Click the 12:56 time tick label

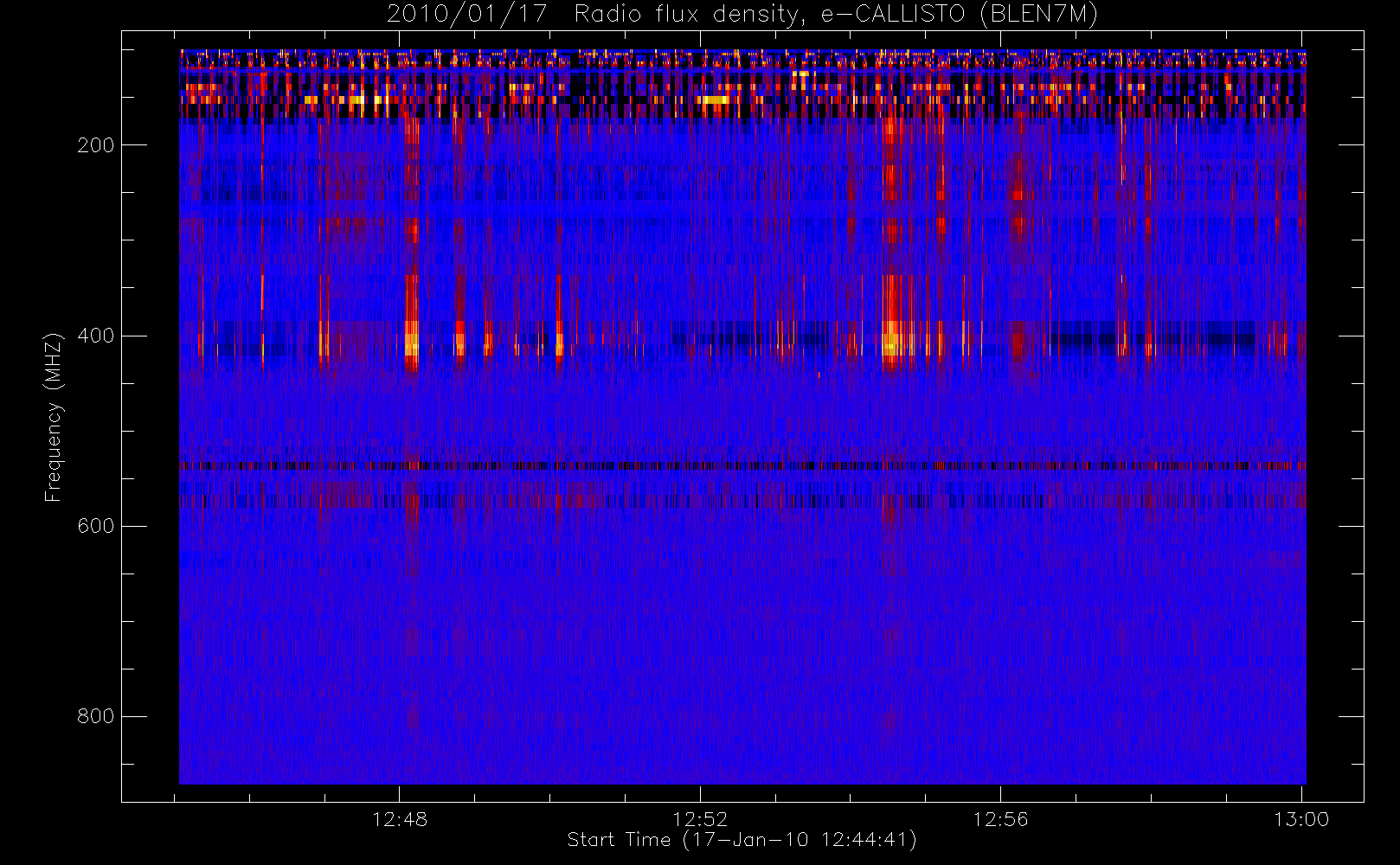[1000, 819]
